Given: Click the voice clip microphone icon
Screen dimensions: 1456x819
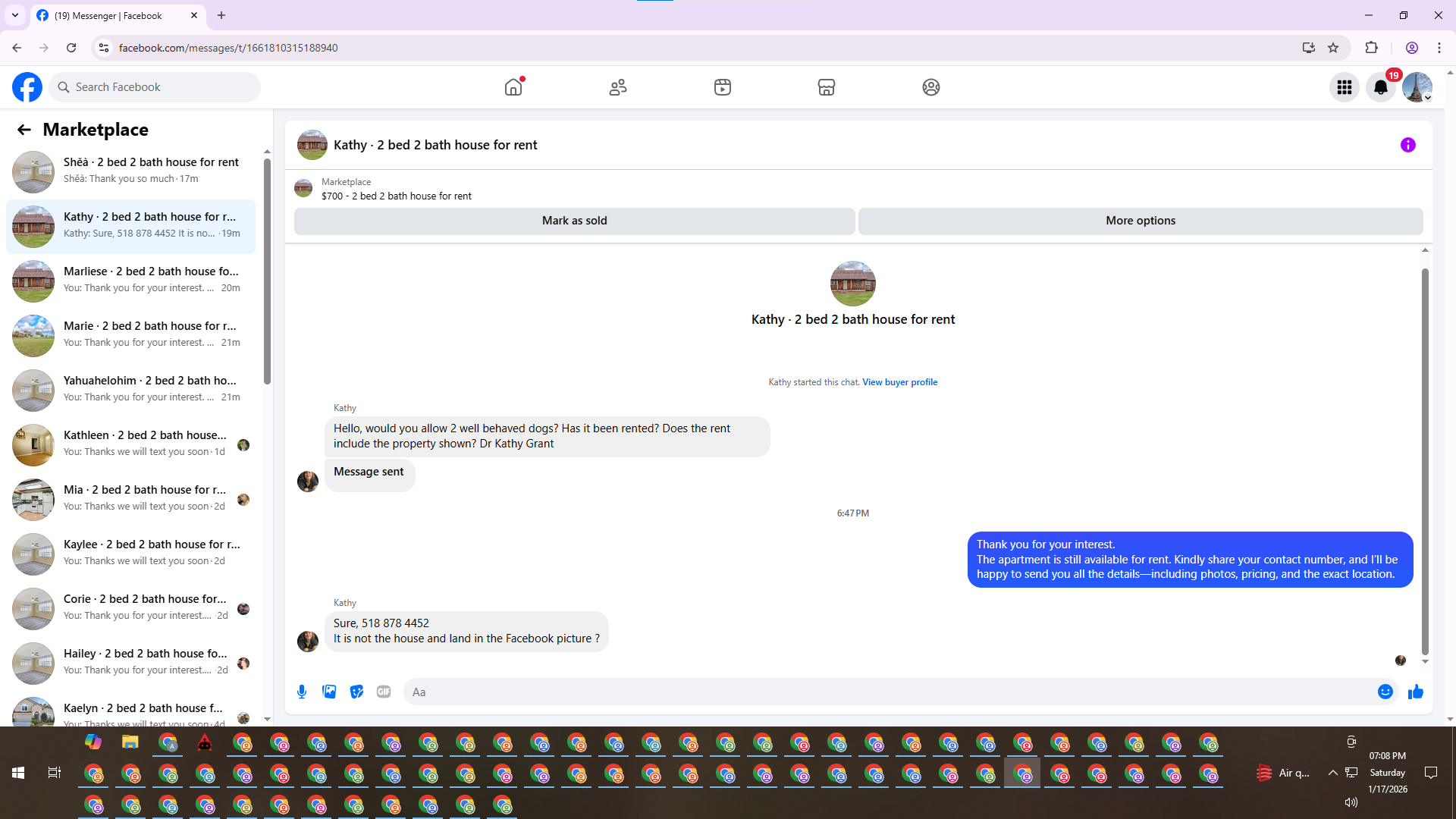Looking at the screenshot, I should (x=302, y=692).
